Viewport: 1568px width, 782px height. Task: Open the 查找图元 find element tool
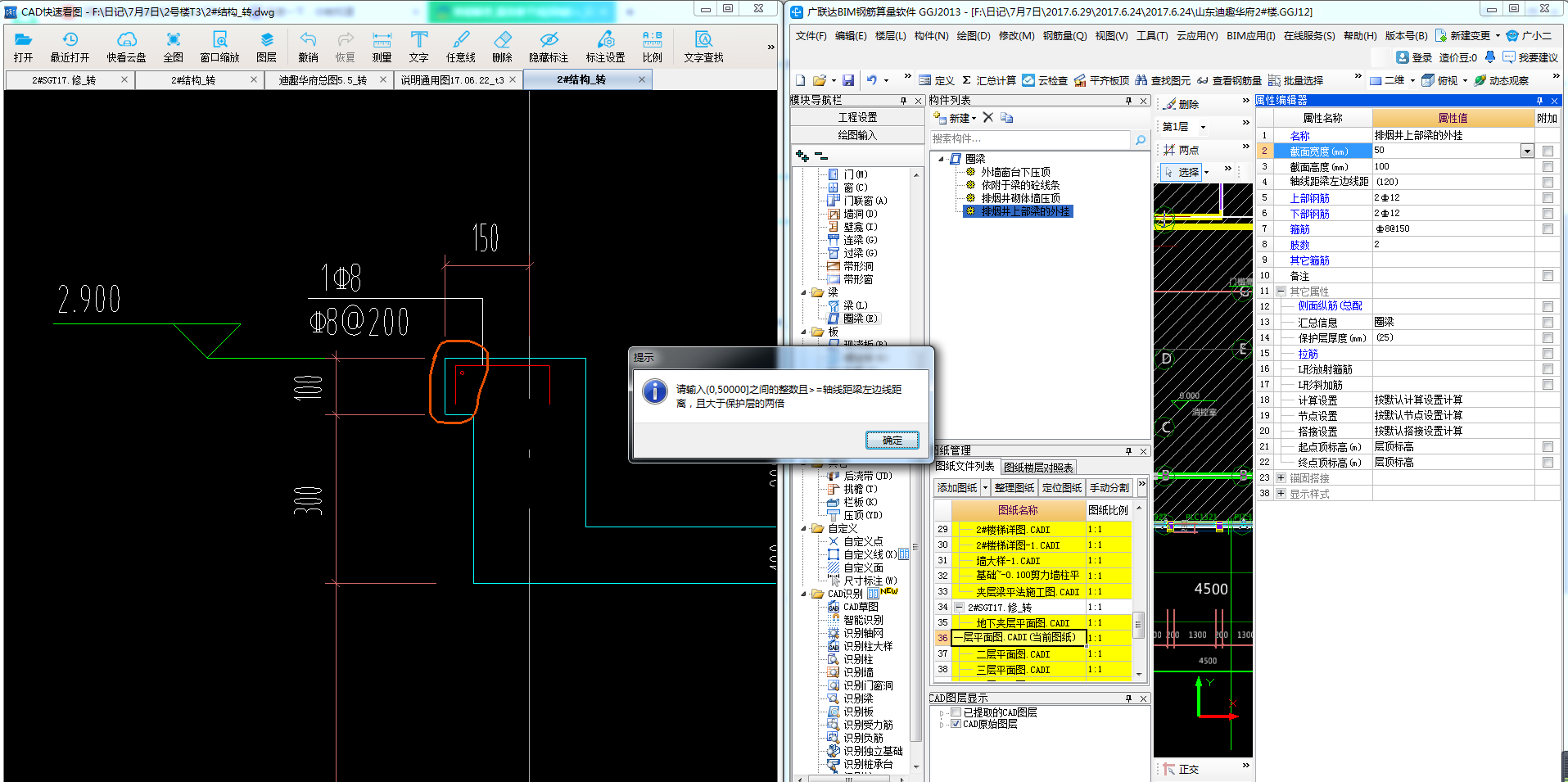[x=1163, y=80]
